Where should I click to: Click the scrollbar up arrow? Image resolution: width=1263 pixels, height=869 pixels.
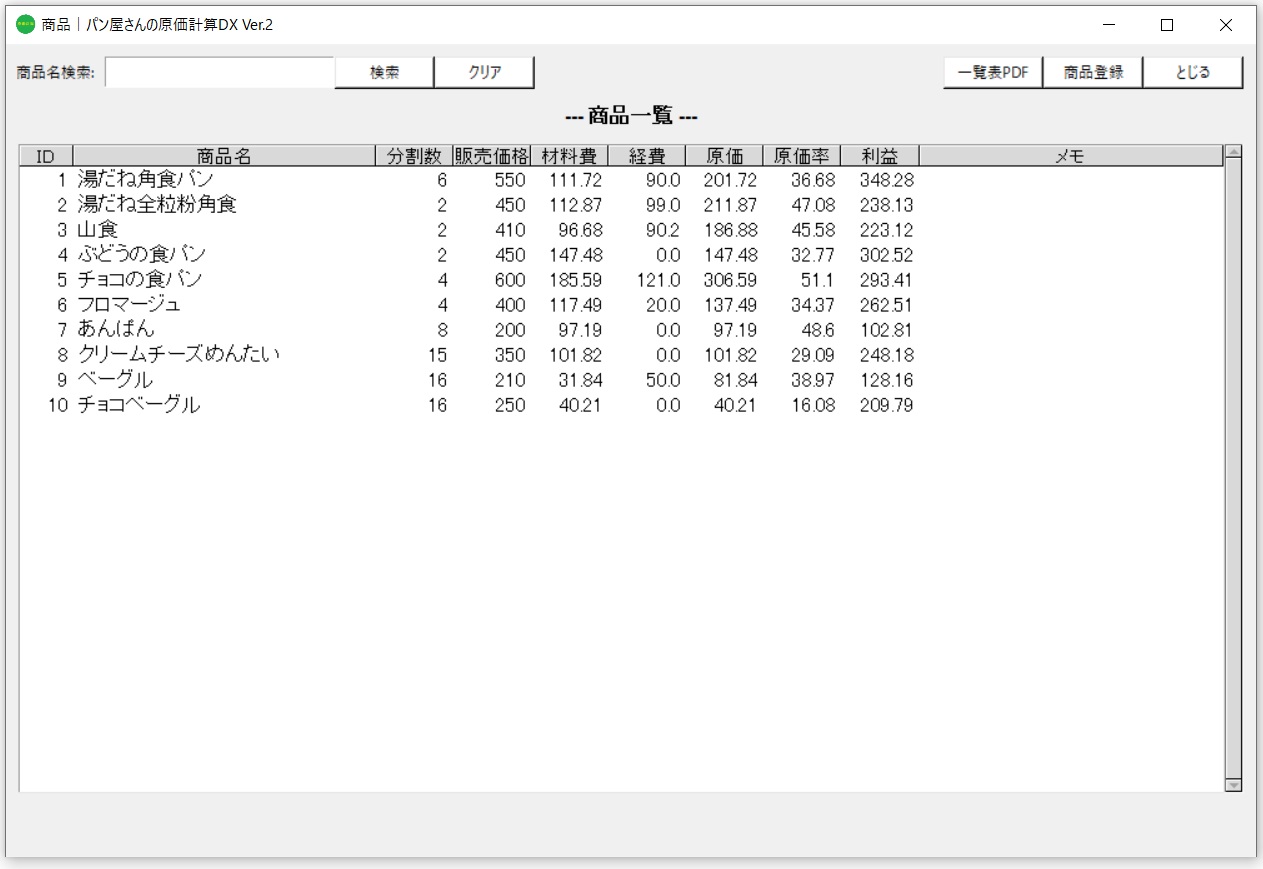point(1232,152)
